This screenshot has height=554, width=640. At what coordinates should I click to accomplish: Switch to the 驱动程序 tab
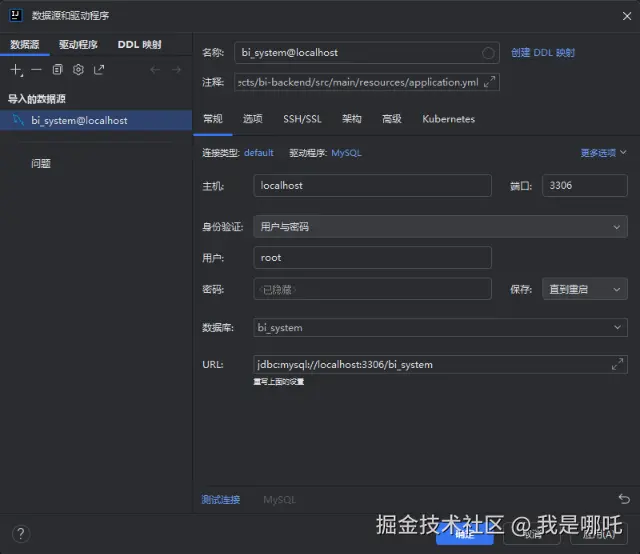(78, 44)
